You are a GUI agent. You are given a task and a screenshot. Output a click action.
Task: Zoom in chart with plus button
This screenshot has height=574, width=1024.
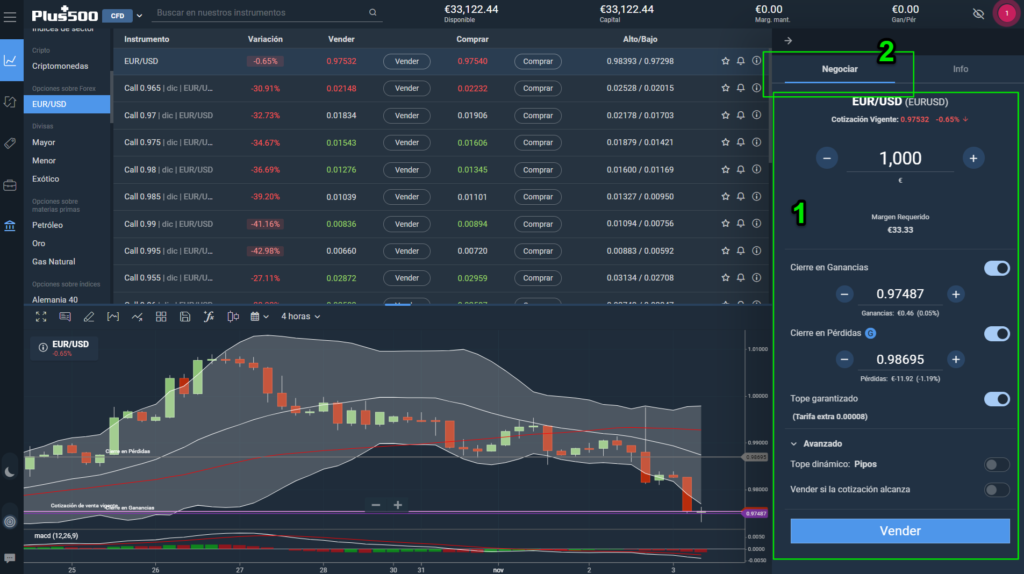397,505
